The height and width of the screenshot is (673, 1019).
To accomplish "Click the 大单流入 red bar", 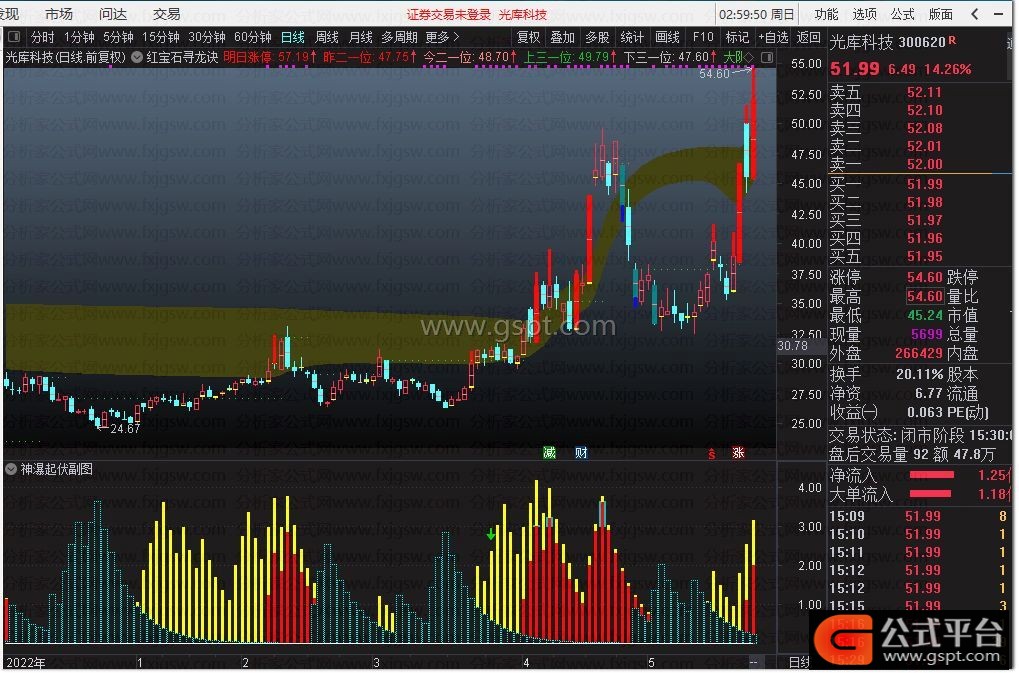I will (930, 494).
